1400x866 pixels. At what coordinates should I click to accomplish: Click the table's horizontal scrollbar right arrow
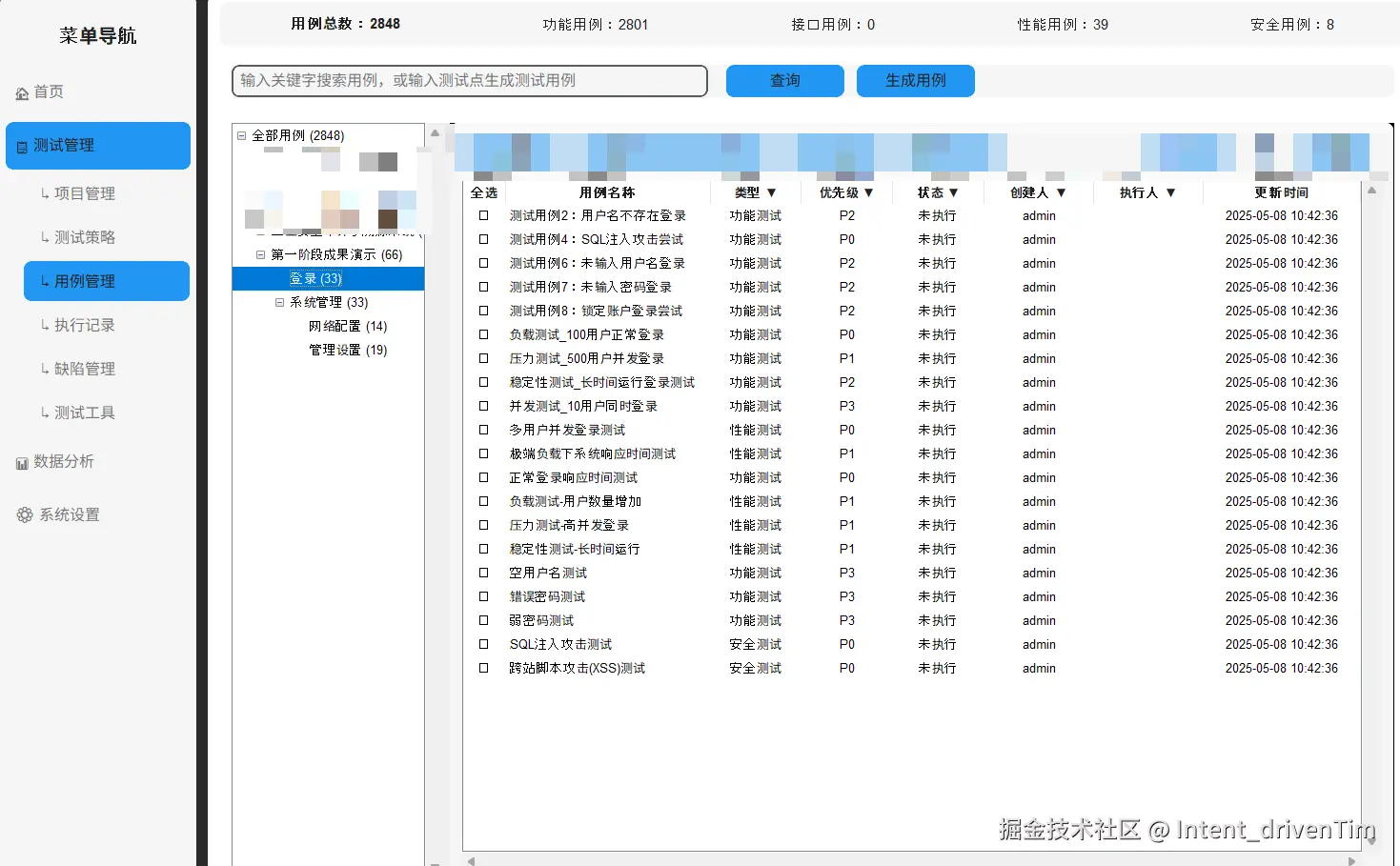1351,860
